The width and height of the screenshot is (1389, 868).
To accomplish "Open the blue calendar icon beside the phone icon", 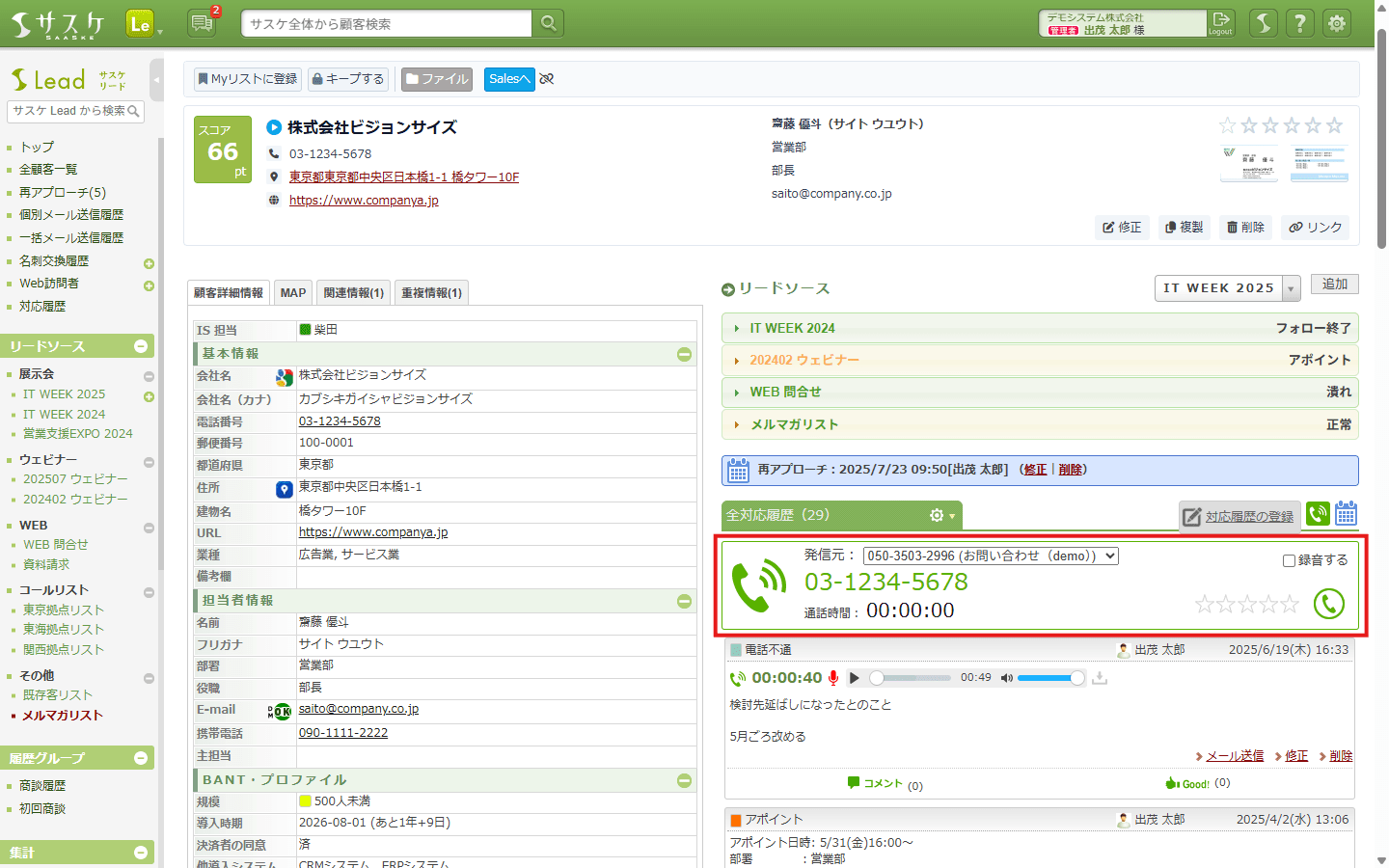I will click(x=1347, y=514).
